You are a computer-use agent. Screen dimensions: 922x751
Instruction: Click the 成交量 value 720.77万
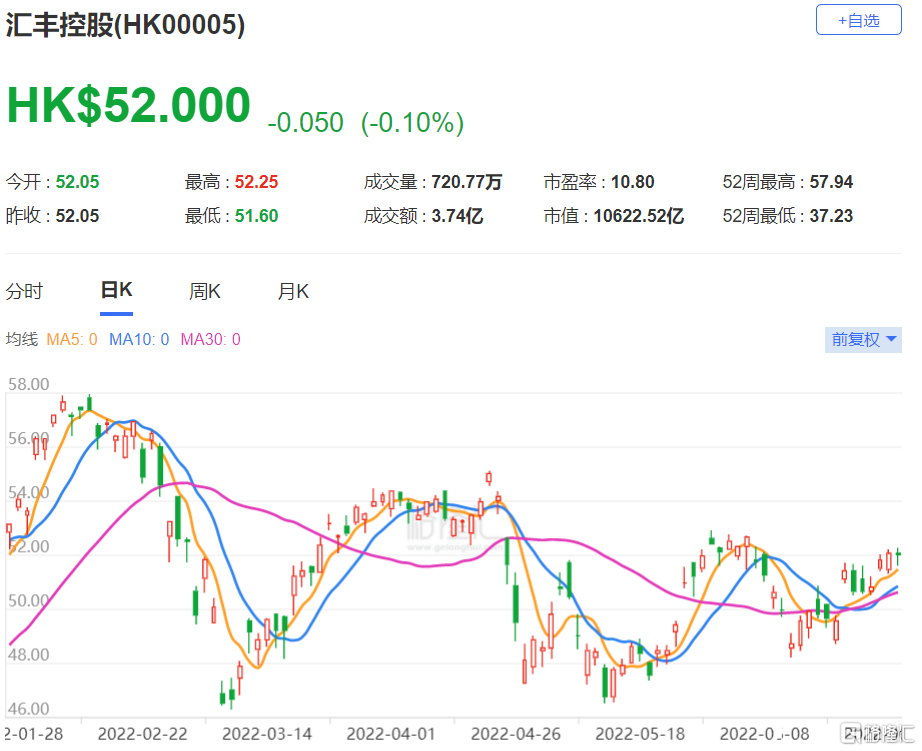[x=467, y=182]
